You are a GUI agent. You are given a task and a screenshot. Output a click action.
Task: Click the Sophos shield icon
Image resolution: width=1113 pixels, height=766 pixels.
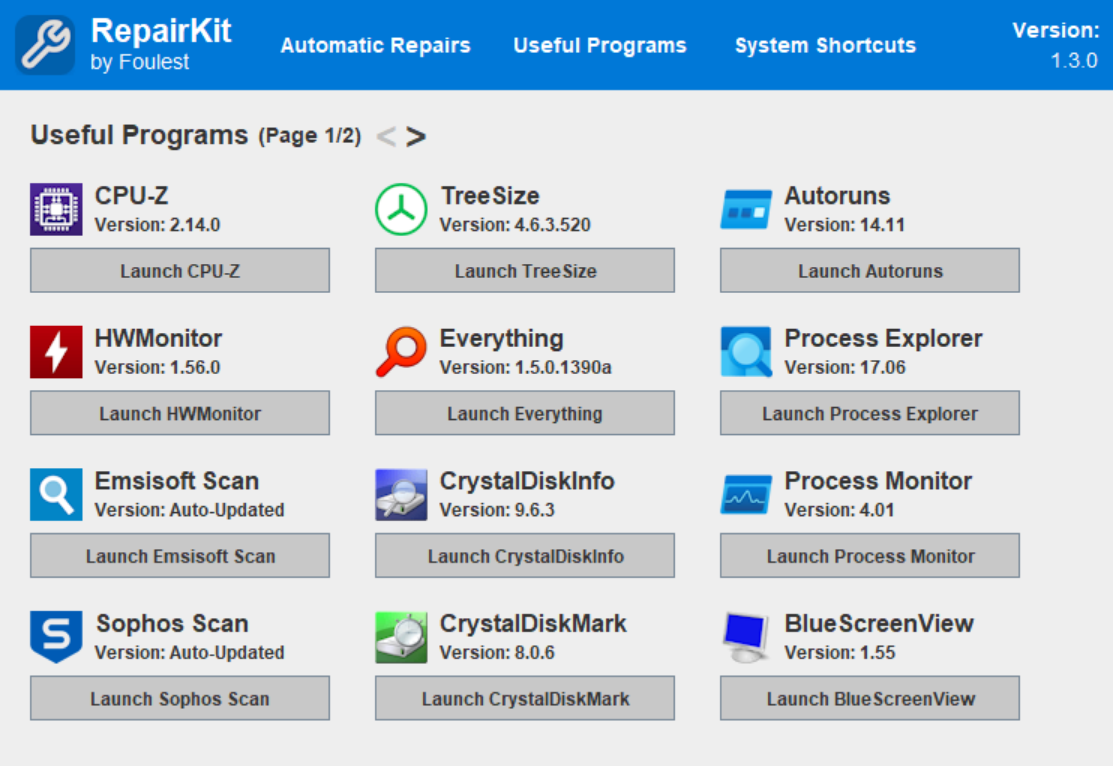[x=56, y=638]
